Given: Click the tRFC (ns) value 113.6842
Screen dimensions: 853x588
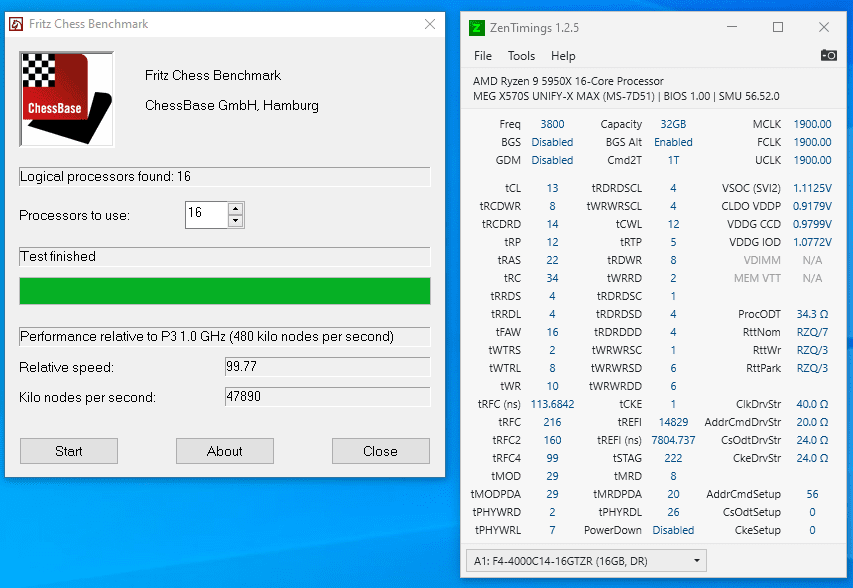Looking at the screenshot, I should pos(552,404).
